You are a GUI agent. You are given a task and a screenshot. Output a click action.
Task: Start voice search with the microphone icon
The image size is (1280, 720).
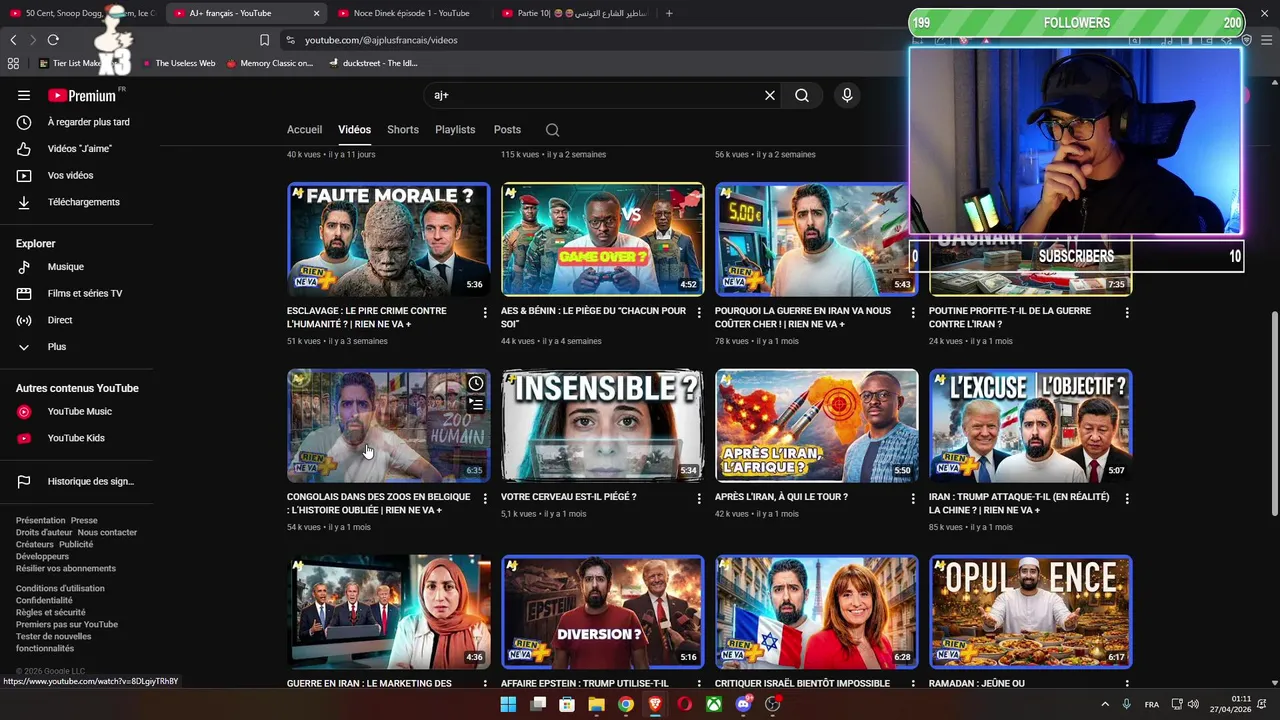[x=847, y=95]
